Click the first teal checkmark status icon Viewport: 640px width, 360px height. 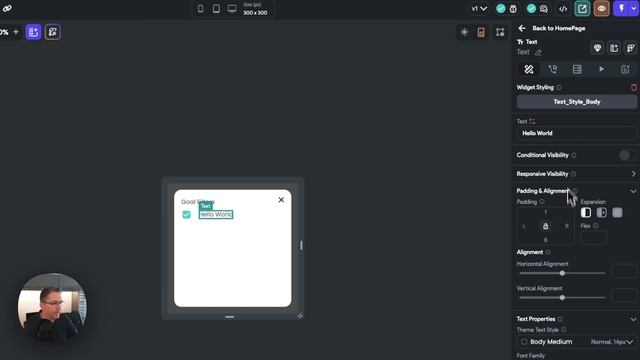point(501,9)
